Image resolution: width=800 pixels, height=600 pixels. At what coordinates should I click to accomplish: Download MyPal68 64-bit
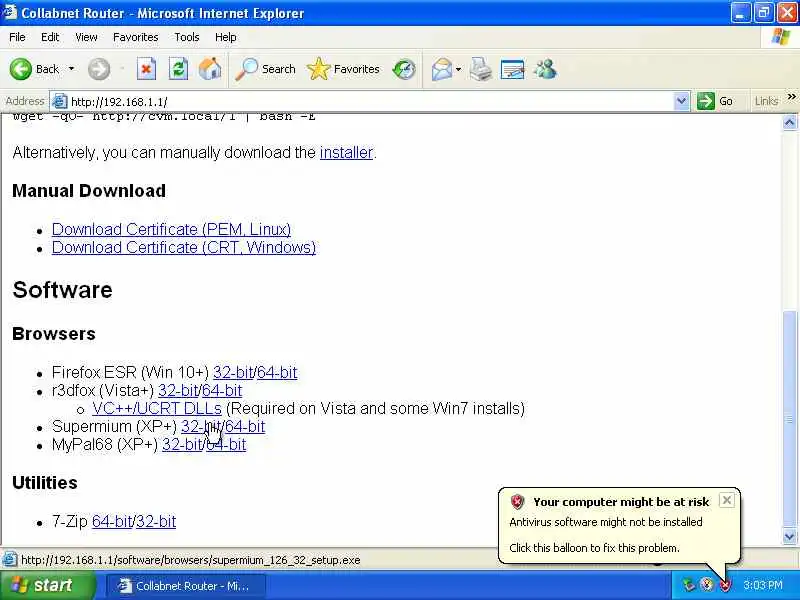tap(226, 444)
